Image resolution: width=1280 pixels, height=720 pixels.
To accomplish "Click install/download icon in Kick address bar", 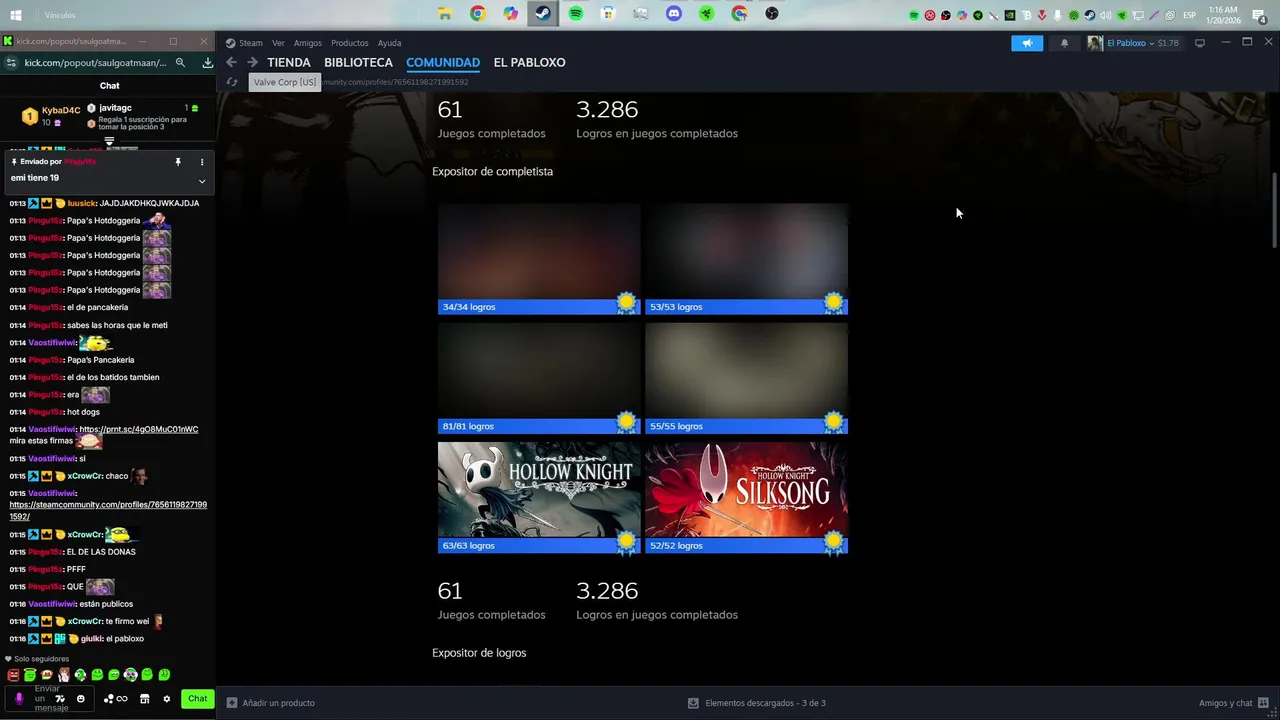I will 207,62.
